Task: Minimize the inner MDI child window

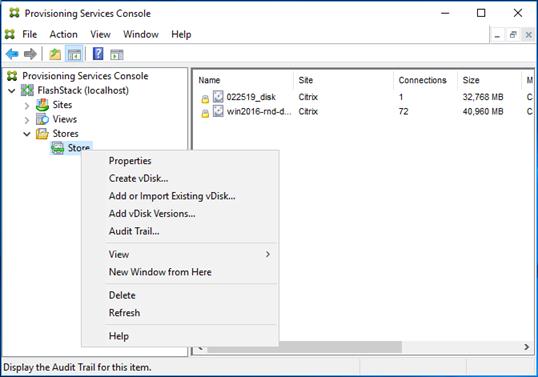Action: (x=498, y=35)
